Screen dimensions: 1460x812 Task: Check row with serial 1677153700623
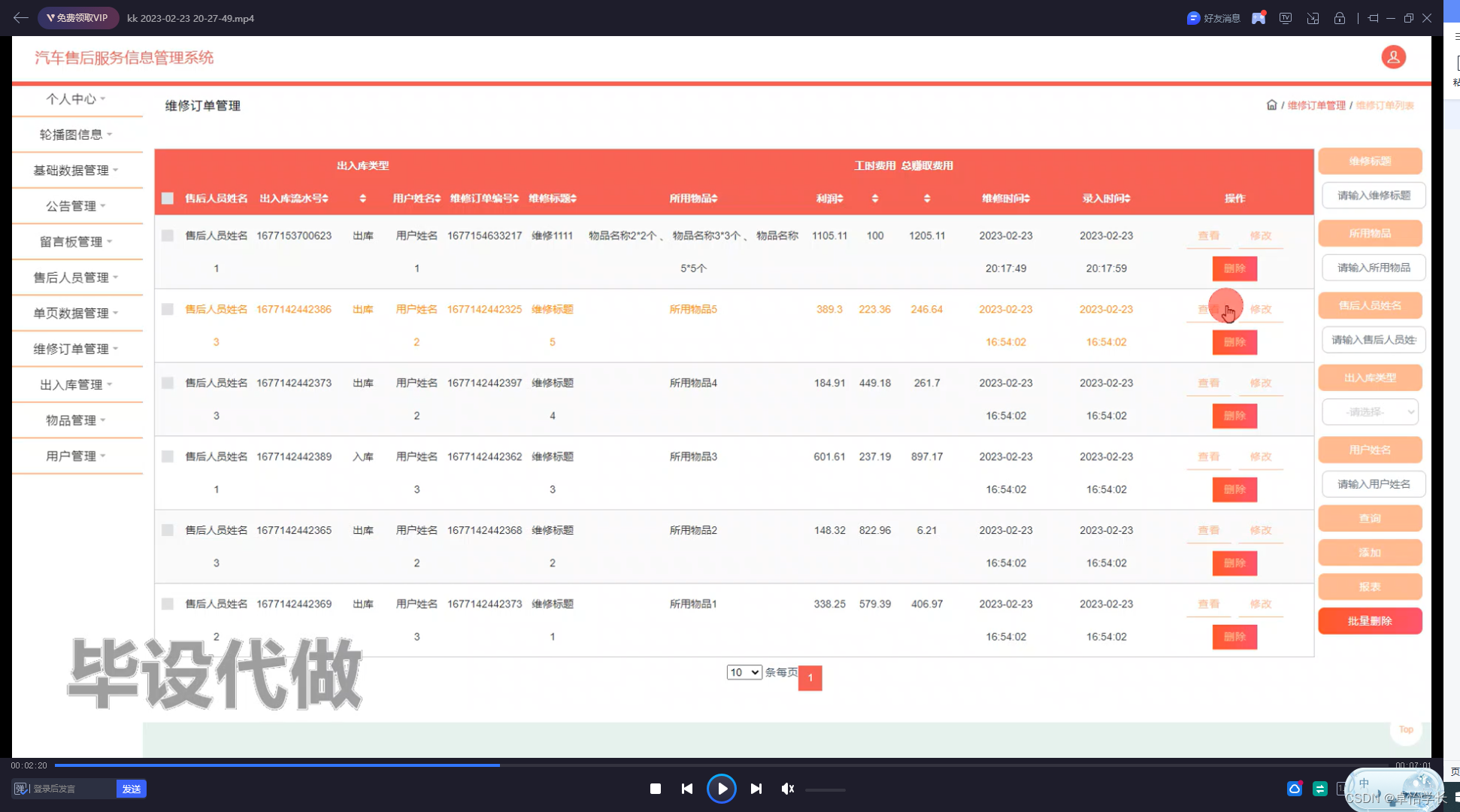(x=168, y=235)
